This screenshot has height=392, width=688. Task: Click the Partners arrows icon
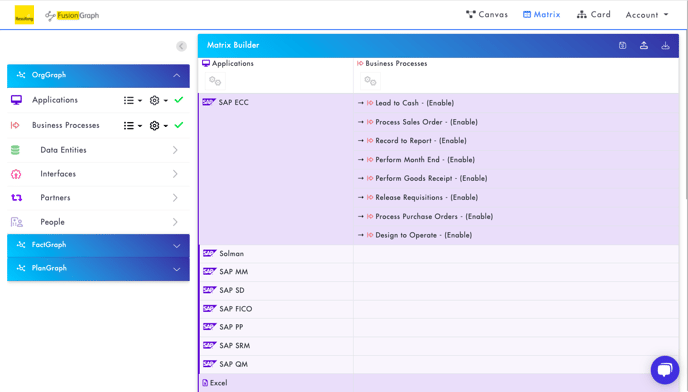pos(16,198)
